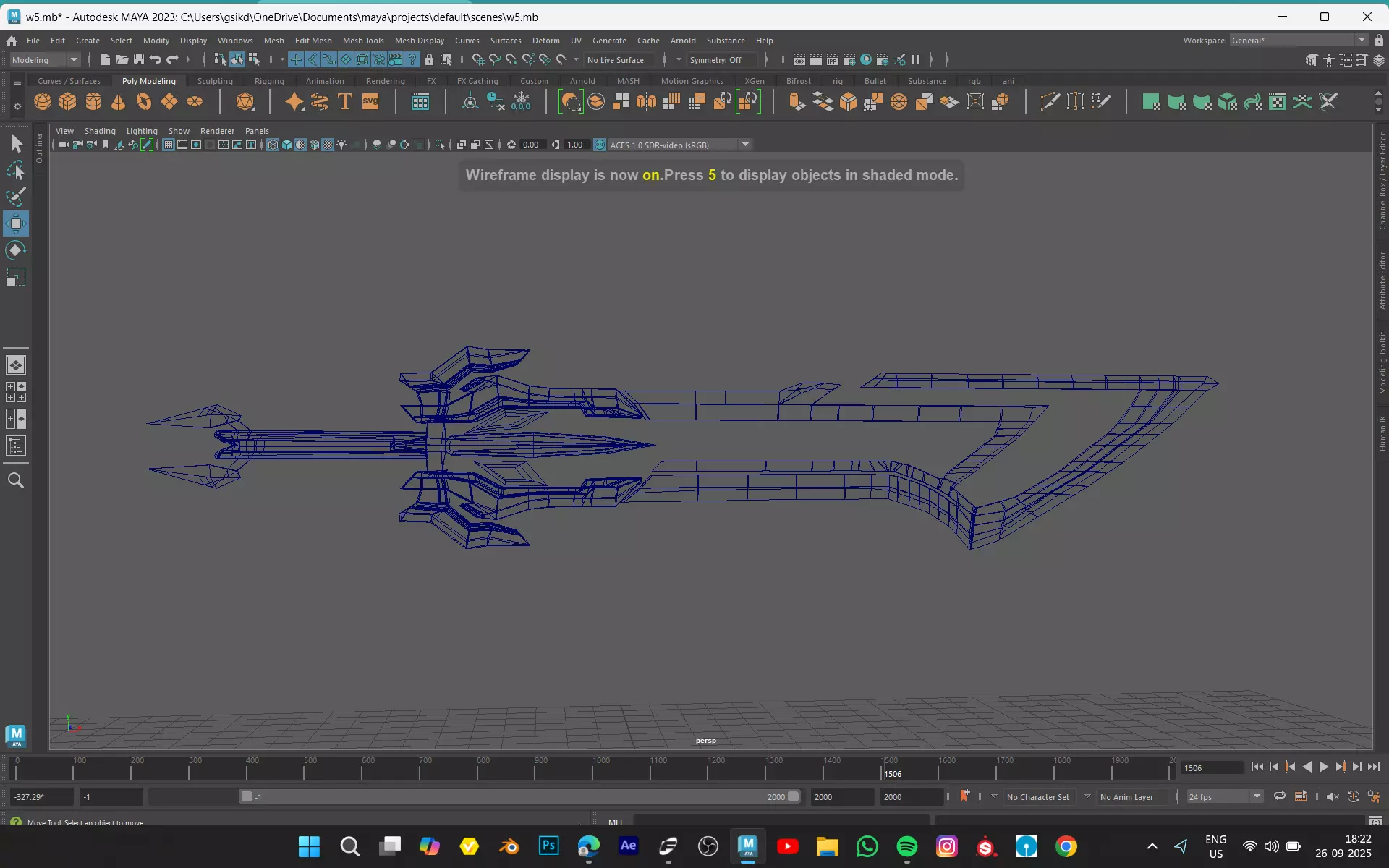Open the ACES 1.0 SDR-video view transform dropdown
The height and width of the screenshot is (868, 1389).
click(x=680, y=145)
